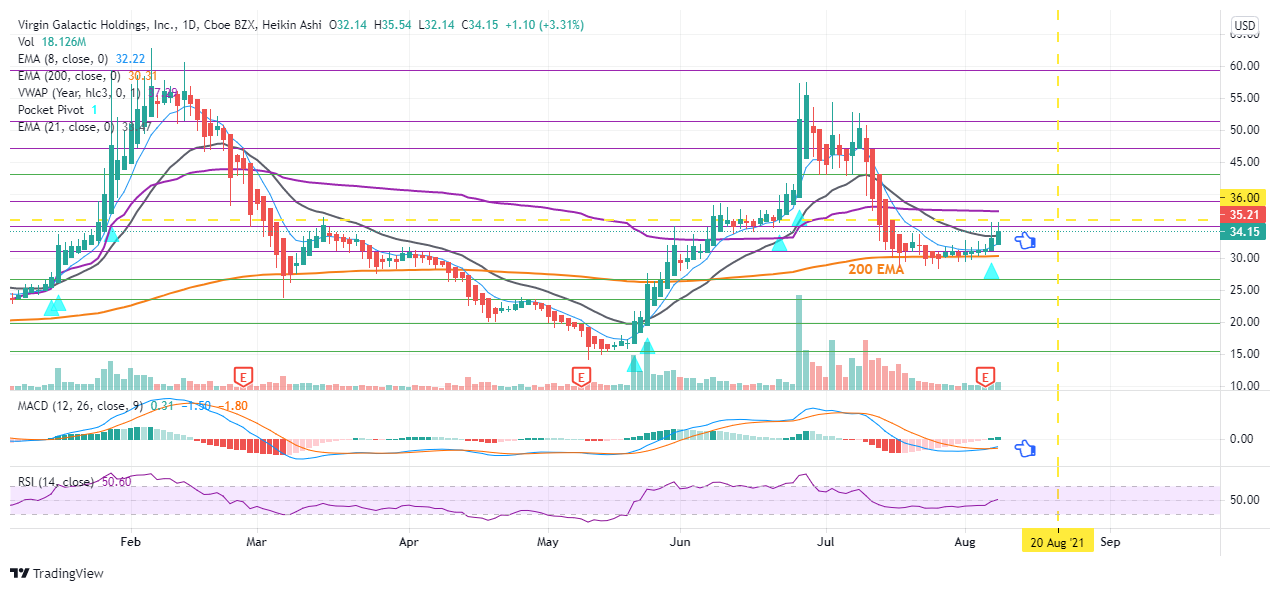Click the 34.15 green last-price label
This screenshot has width=1280, height=591.
click(x=1244, y=232)
